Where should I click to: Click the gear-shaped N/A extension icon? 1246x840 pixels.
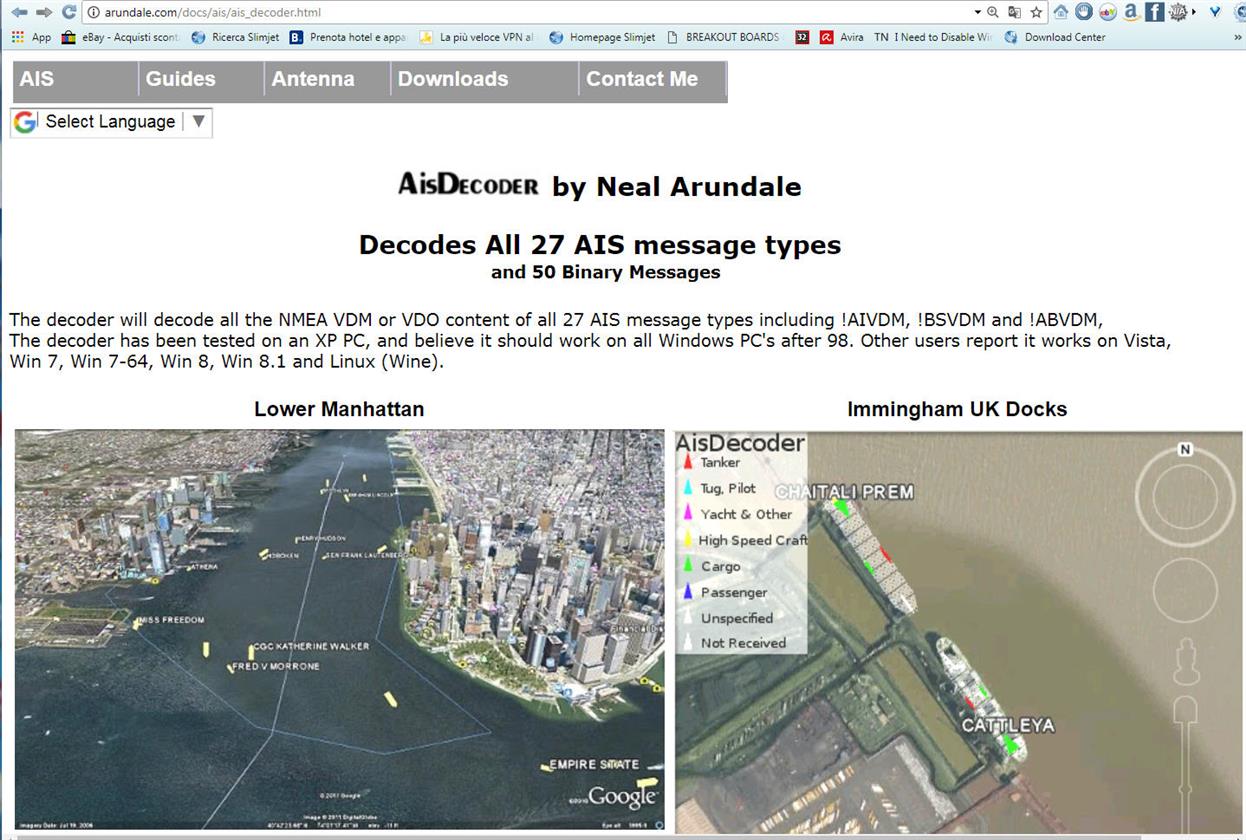pyautogui.click(x=1178, y=12)
